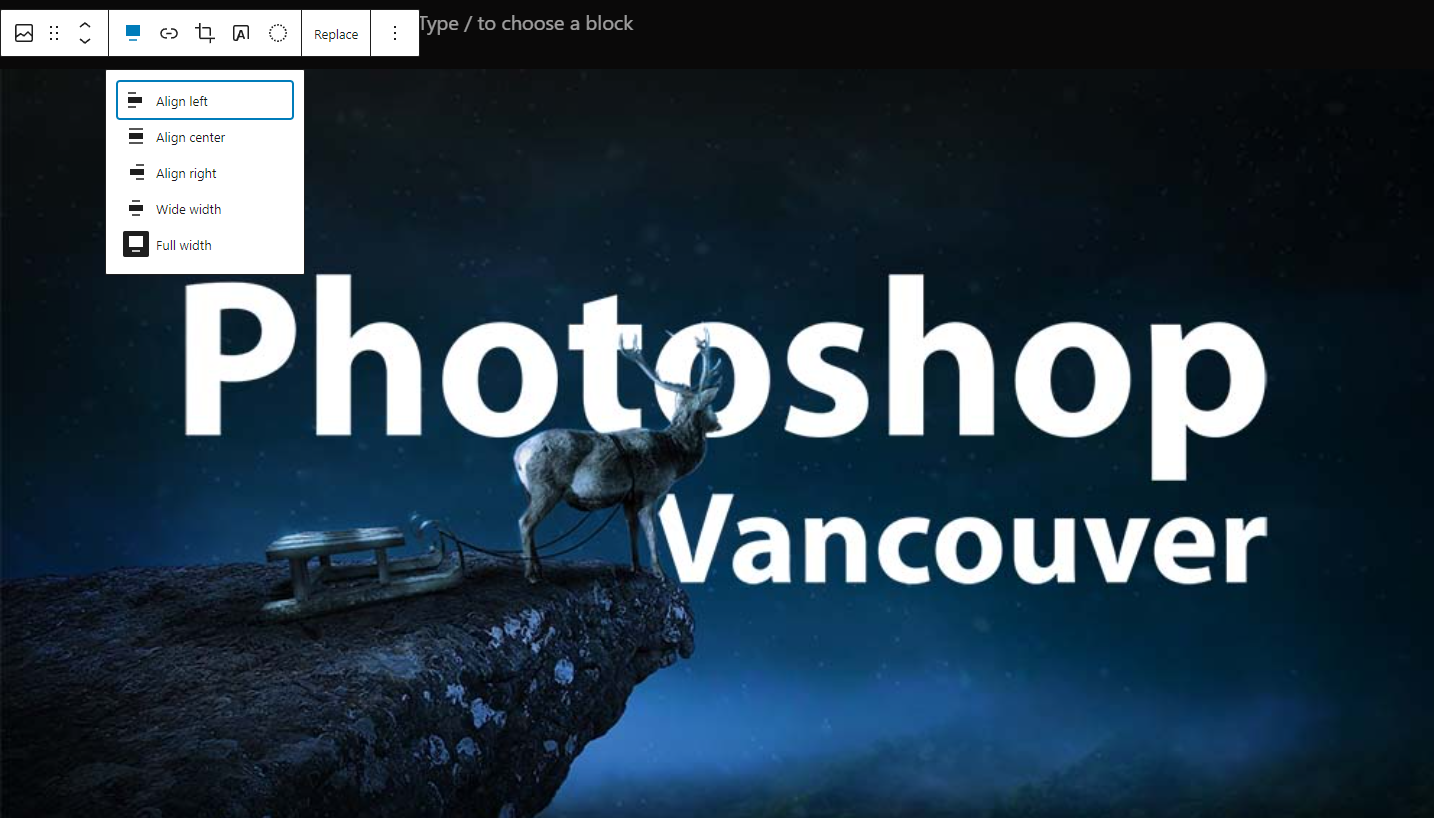Screen dimensions: 1434x818
Task: Open the crop image tool
Action: point(205,34)
